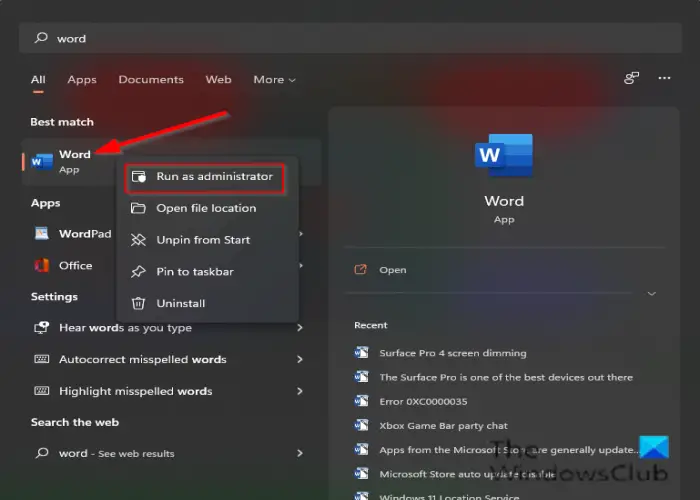Expand chevron for Hear words as you type
Screen dimensions: 700x500
[300, 328]
